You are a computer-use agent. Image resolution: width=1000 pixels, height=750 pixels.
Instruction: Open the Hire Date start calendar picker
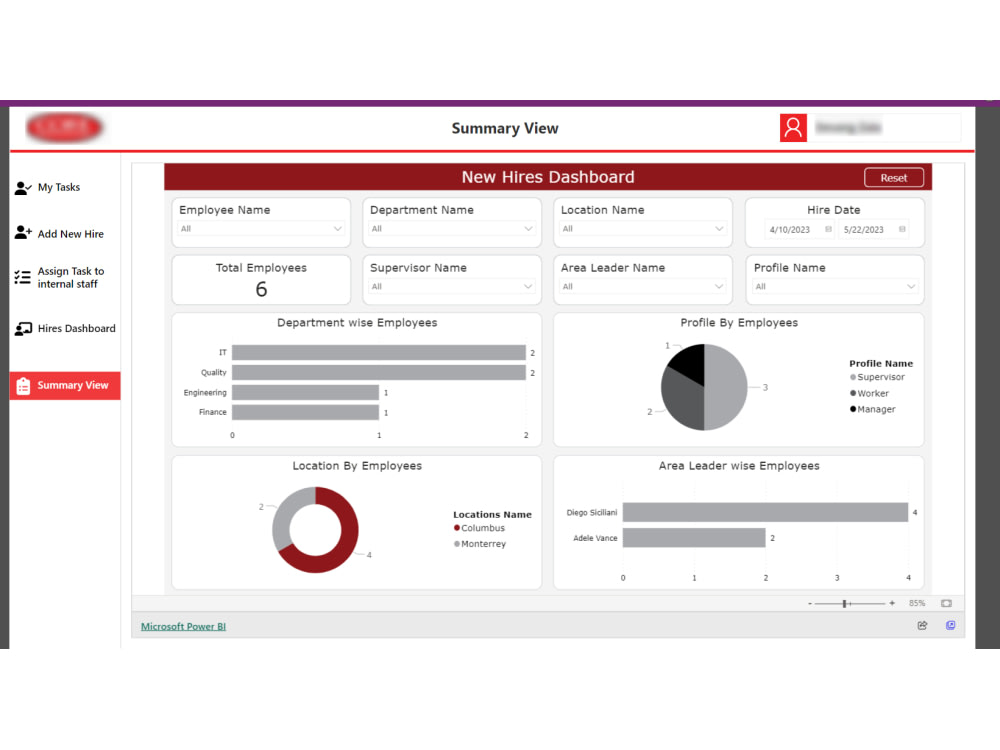[x=828, y=229]
